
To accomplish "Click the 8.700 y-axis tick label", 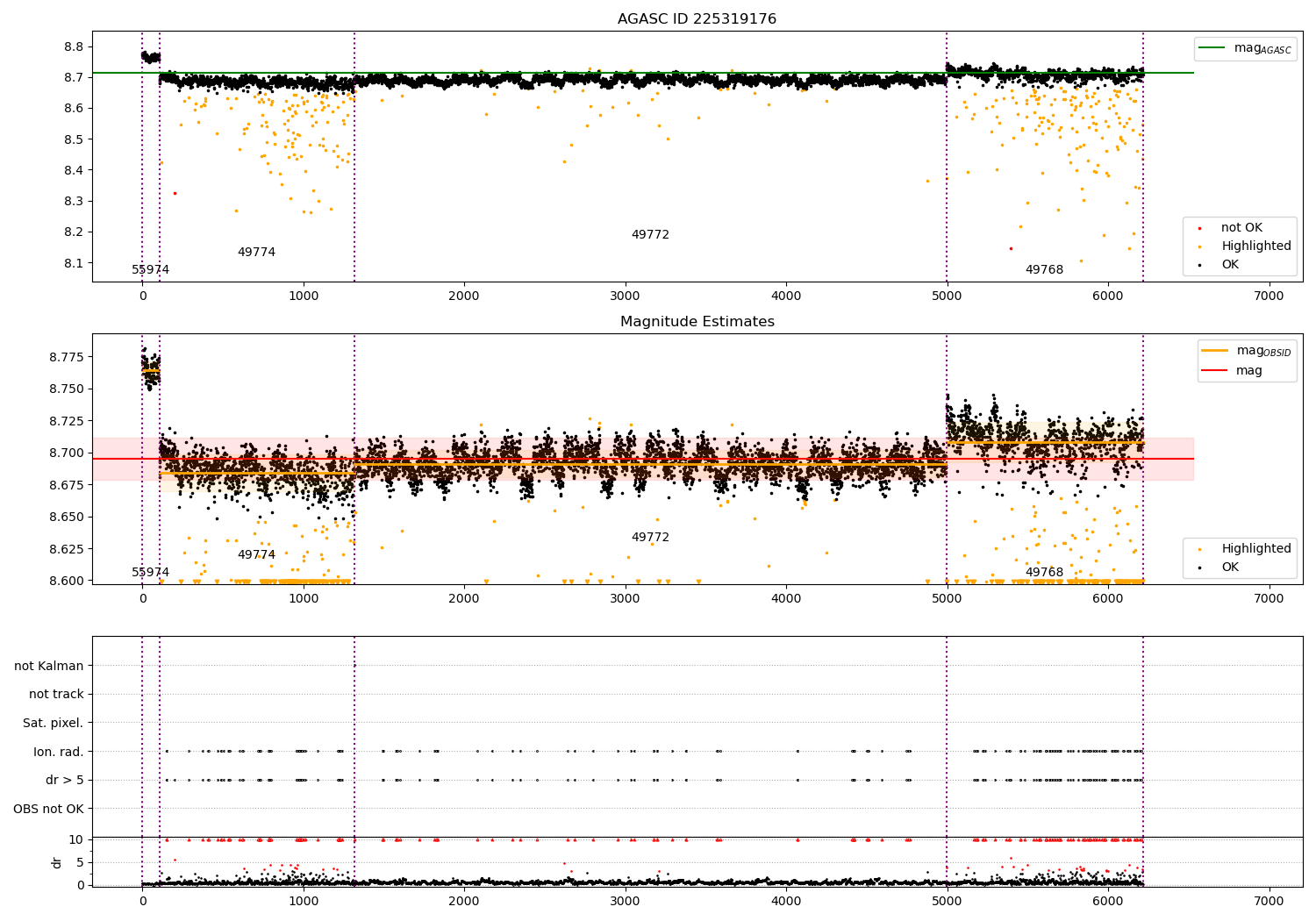I will pos(67,453).
